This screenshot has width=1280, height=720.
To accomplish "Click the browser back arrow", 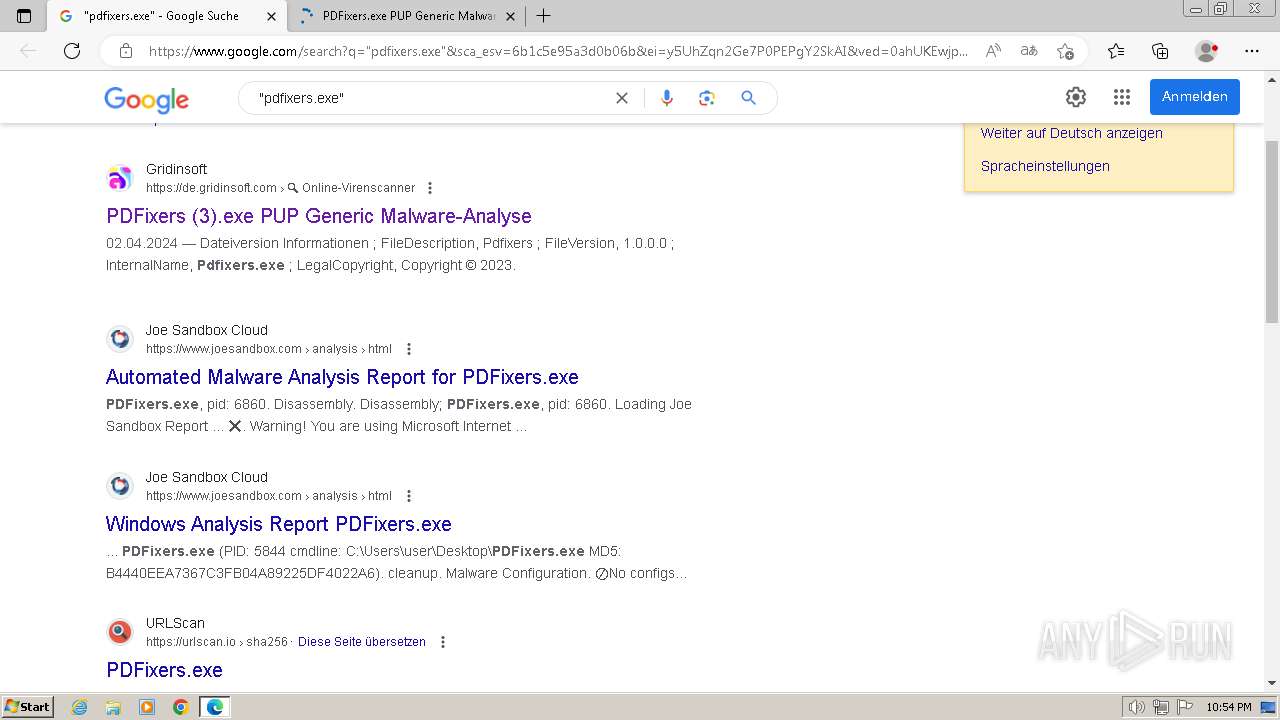I will (28, 51).
